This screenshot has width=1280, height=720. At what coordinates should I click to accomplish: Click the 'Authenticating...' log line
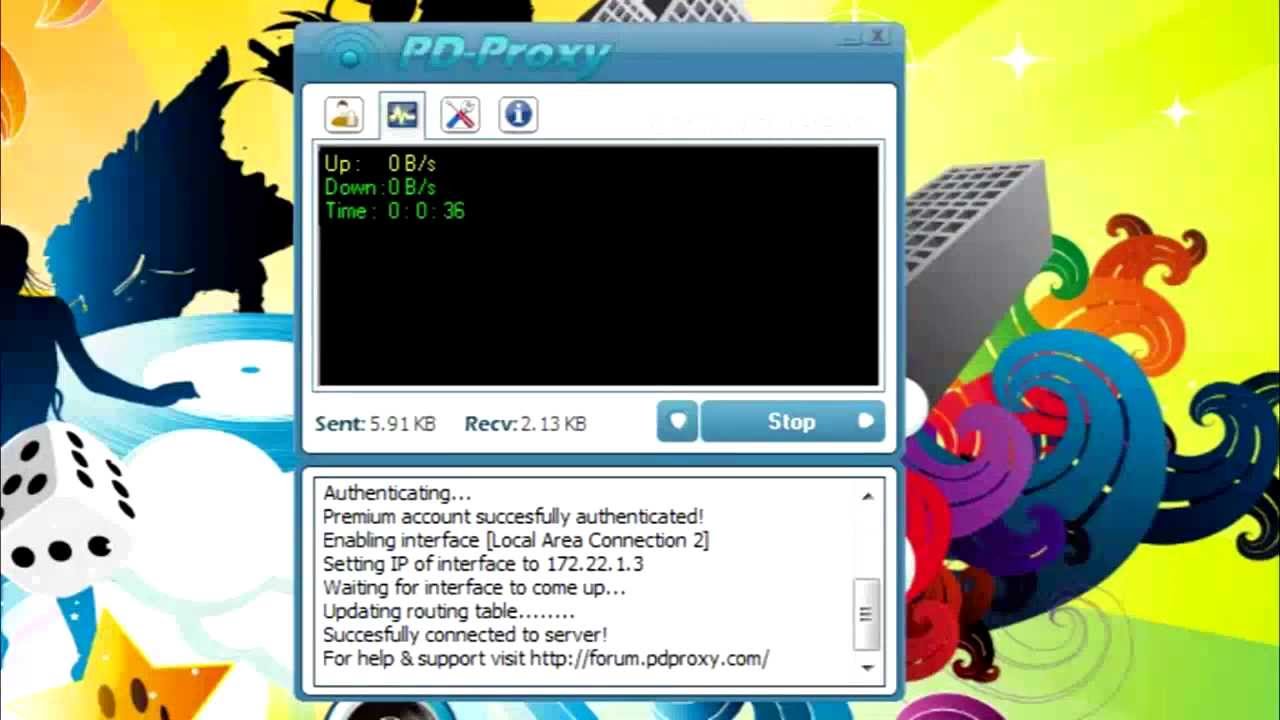pyautogui.click(x=397, y=493)
